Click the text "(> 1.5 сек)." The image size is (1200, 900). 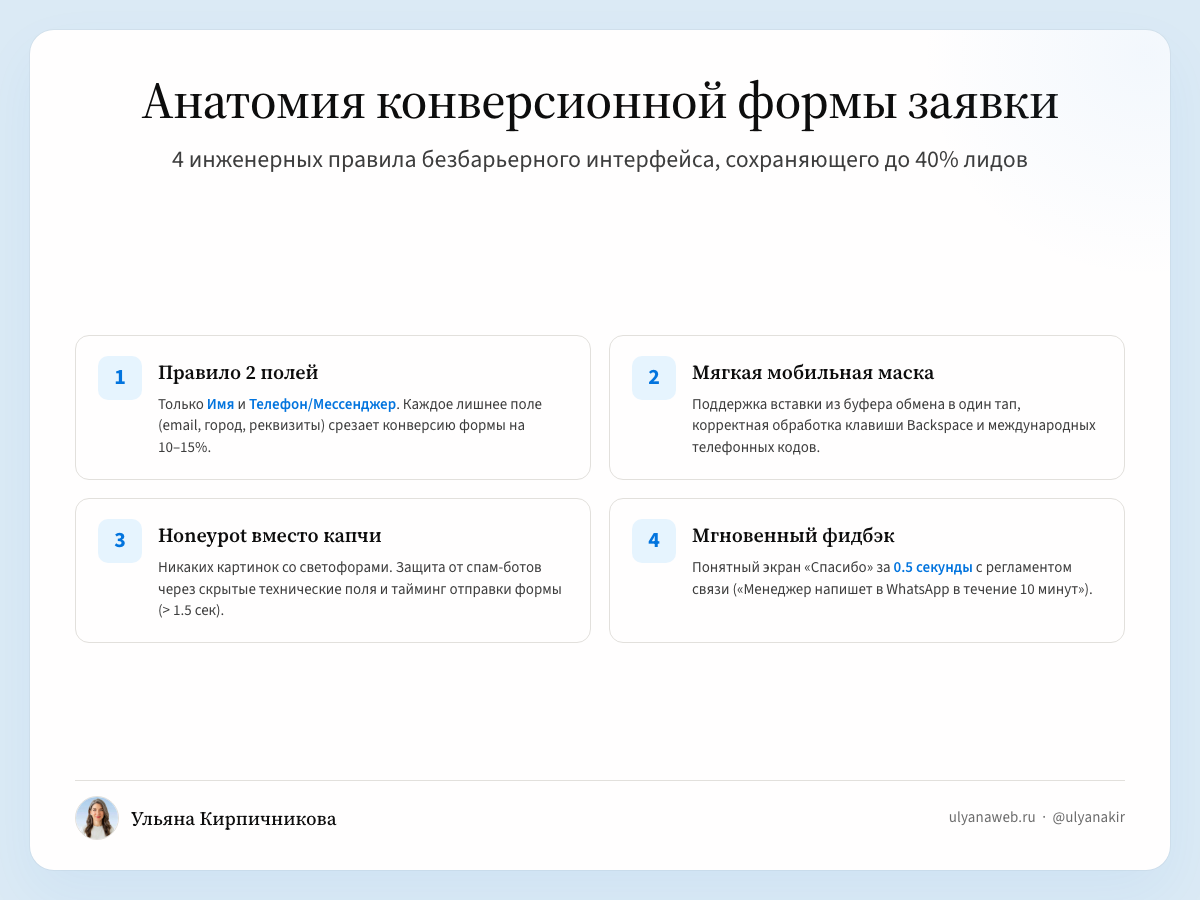(191, 610)
